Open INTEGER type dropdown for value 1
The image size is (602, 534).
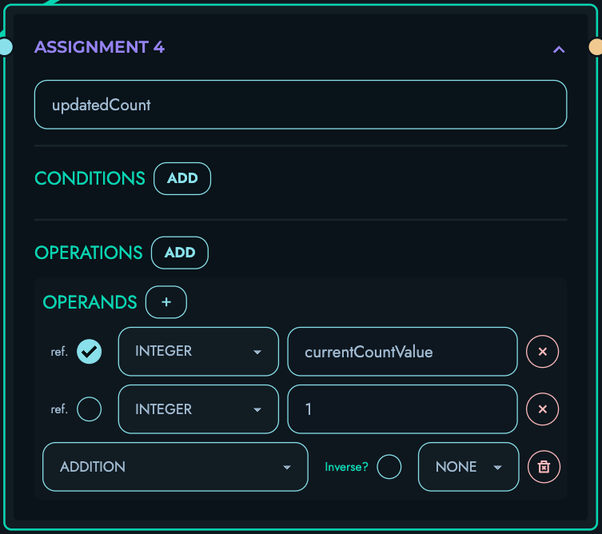pyautogui.click(x=198, y=409)
